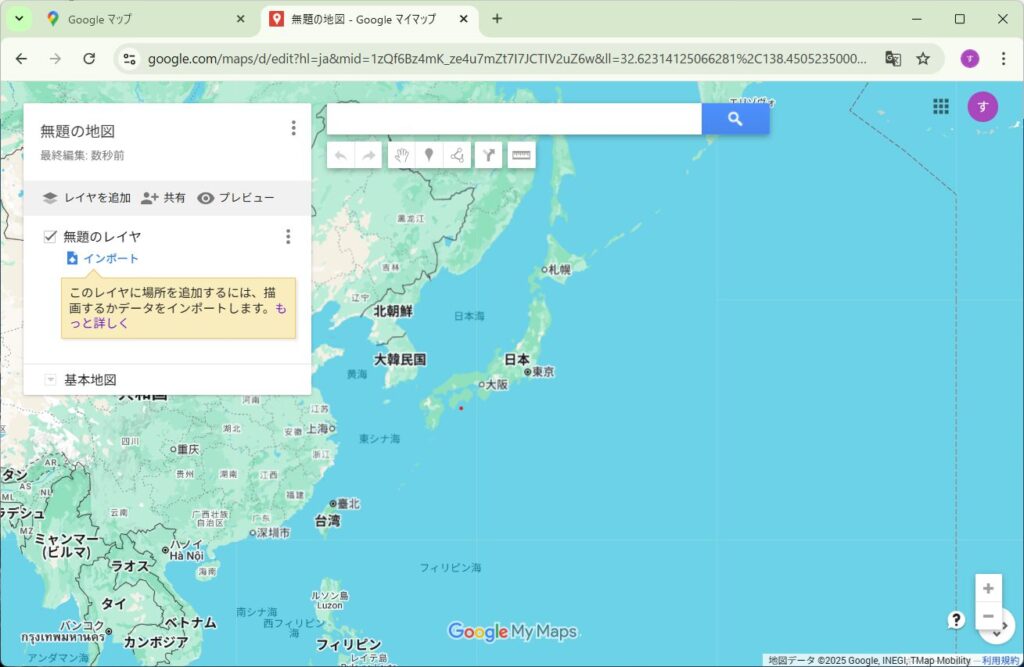Open the Chrome profile avatar in toolbar
Image resolution: width=1024 pixels, height=667 pixels.
[970, 59]
